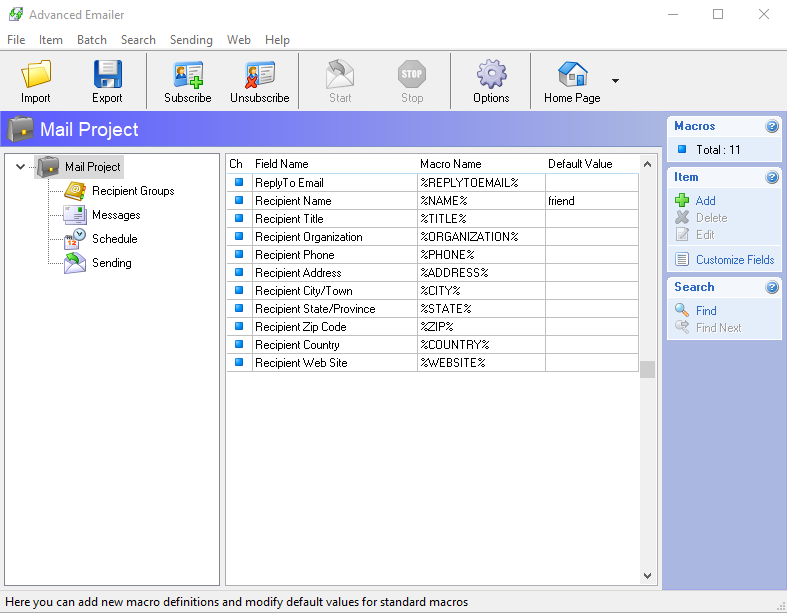
Task: Click the Customize Fields link
Action: point(734,260)
